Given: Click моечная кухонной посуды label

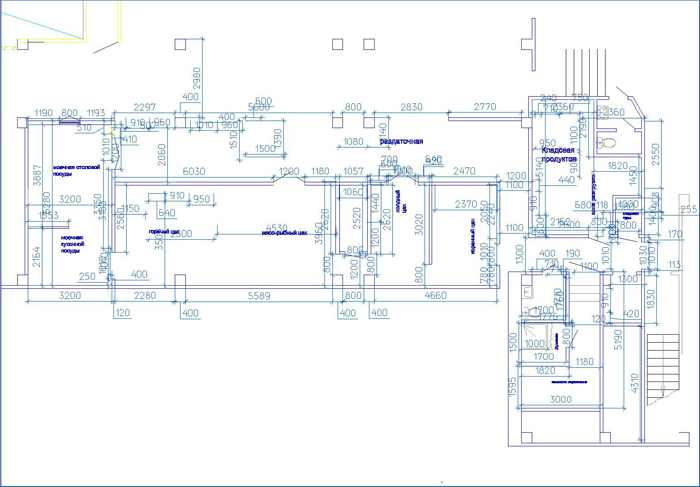Looking at the screenshot, I should (73, 244).
